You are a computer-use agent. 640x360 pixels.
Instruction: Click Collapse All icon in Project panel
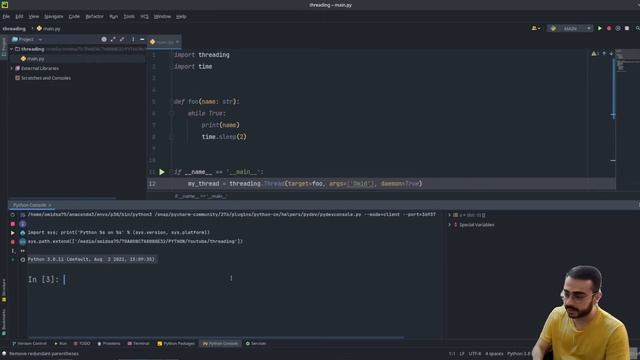click(x=122, y=39)
